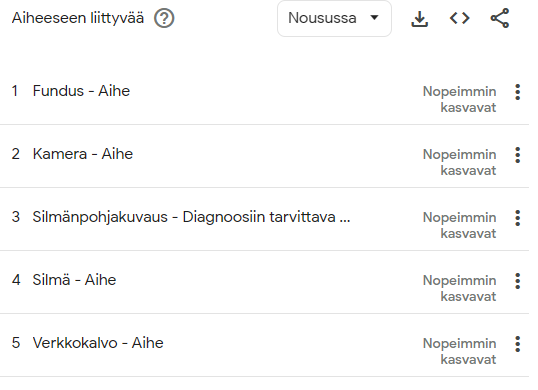This screenshot has width=538, height=390.
Task: Click the help question mark icon
Action: point(164,18)
